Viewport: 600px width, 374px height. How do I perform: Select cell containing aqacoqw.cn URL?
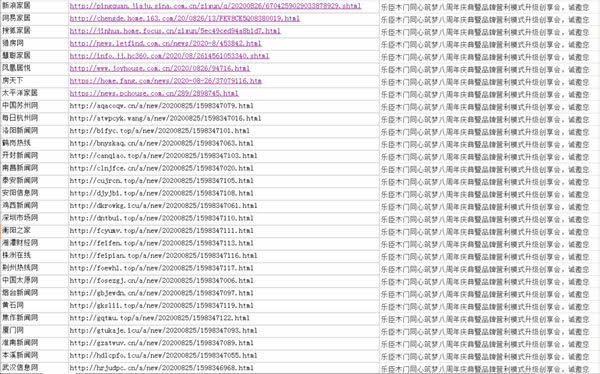click(224, 106)
